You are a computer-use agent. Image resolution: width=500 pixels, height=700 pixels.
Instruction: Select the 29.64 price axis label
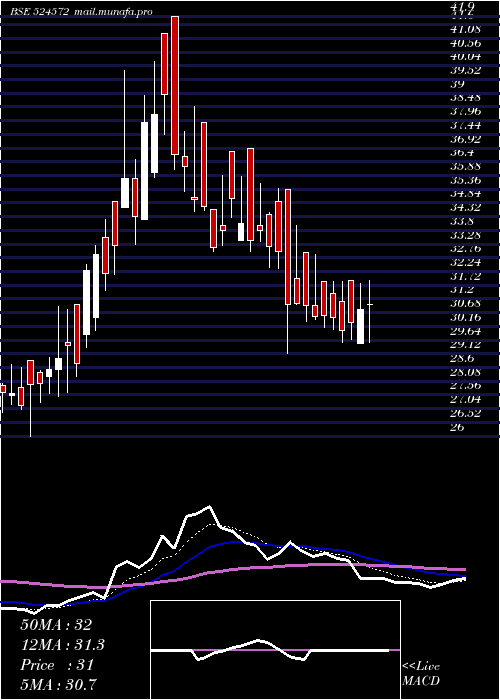coord(465,331)
